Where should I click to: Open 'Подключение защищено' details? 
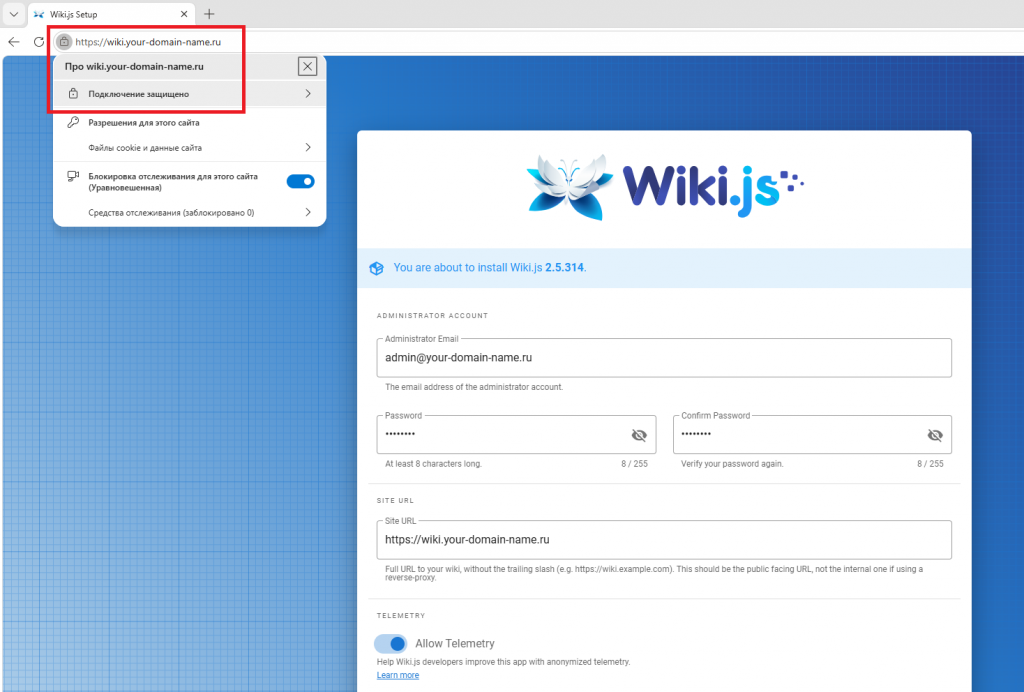pyautogui.click(x=189, y=94)
